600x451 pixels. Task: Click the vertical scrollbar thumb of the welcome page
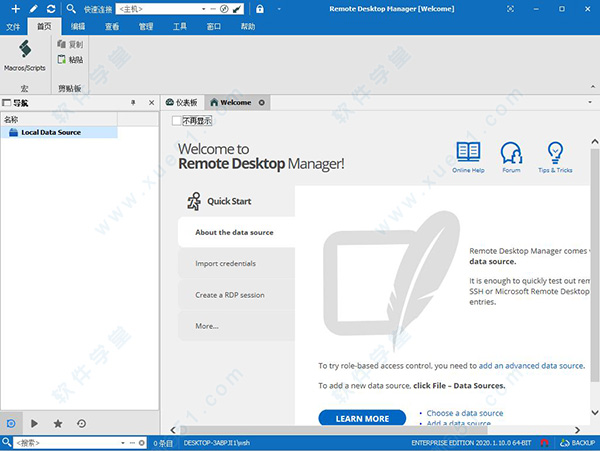click(x=595, y=265)
